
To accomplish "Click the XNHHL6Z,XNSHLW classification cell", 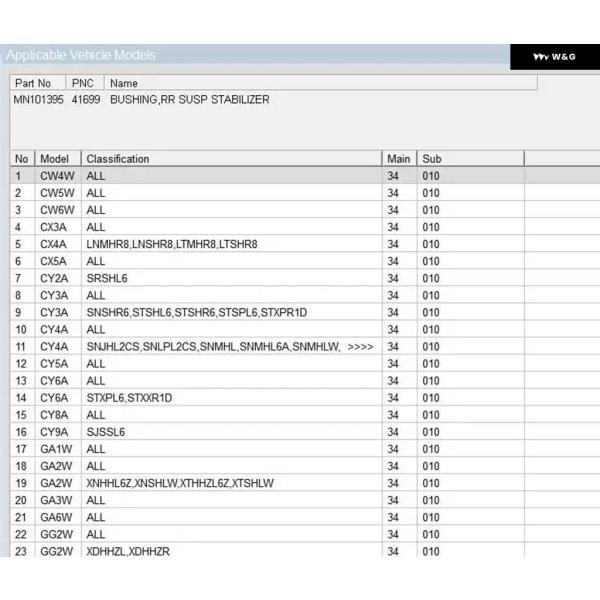I will 180,483.
